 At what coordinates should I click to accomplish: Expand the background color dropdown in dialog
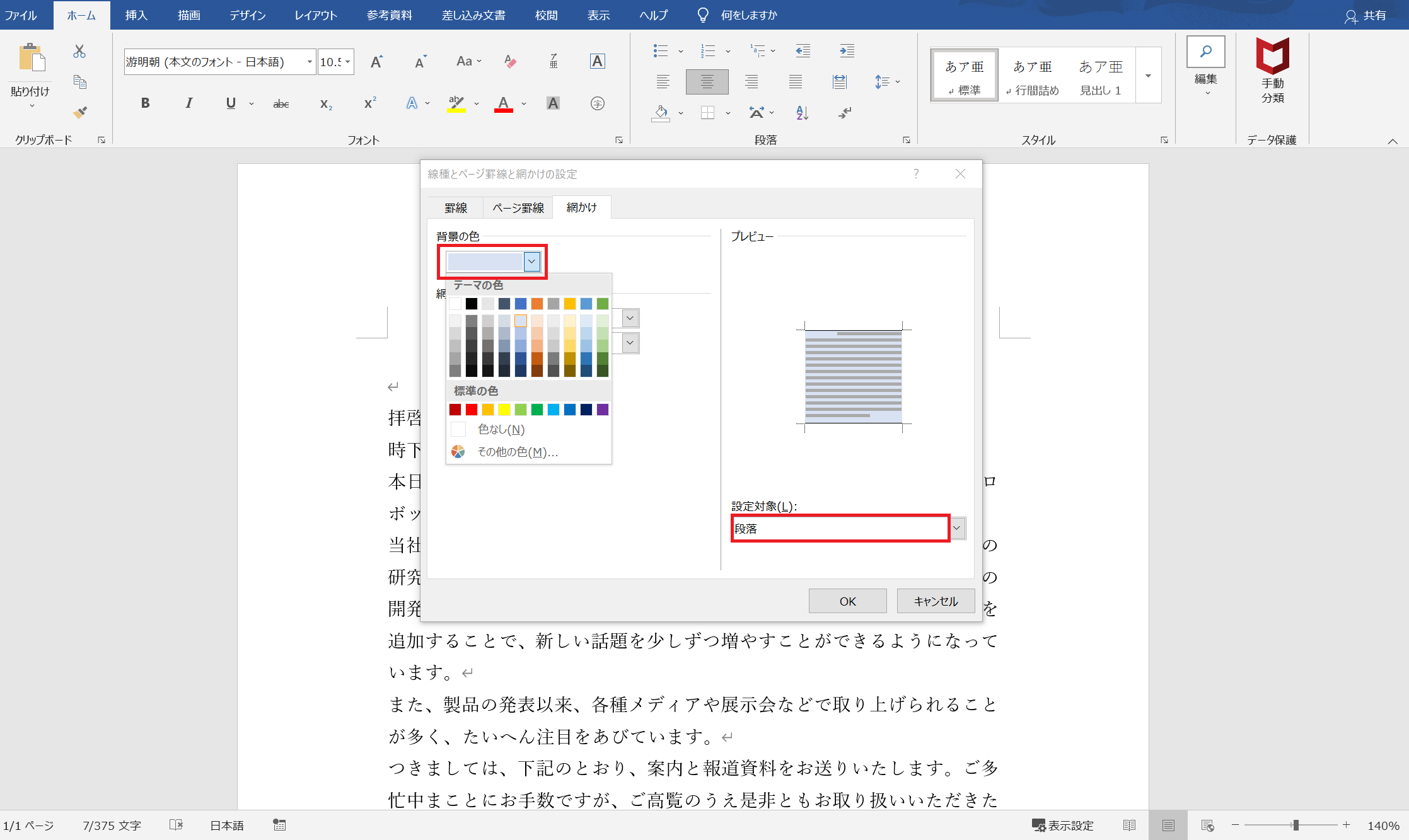531,262
